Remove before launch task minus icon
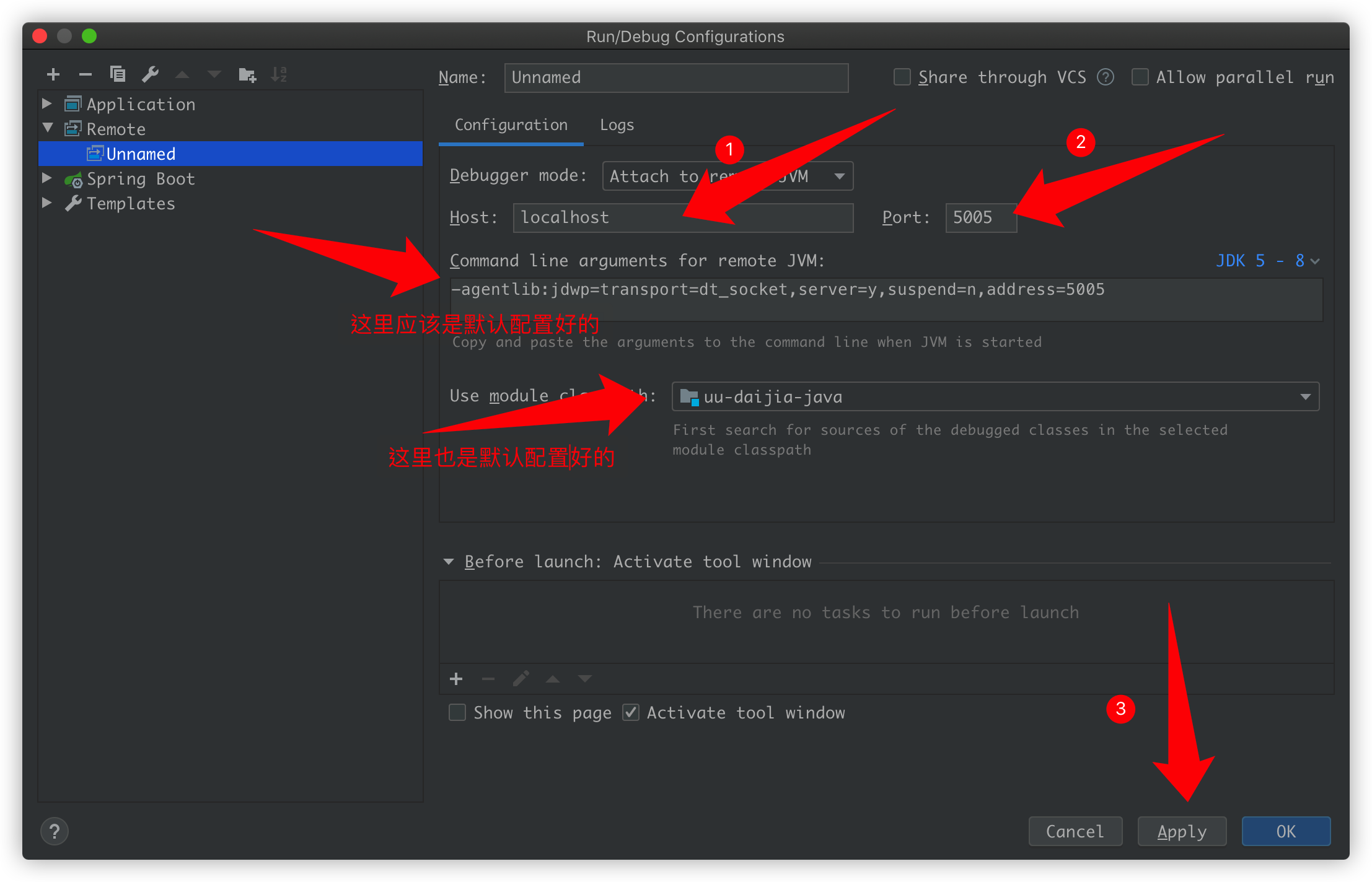The image size is (1372, 882). coord(488,679)
